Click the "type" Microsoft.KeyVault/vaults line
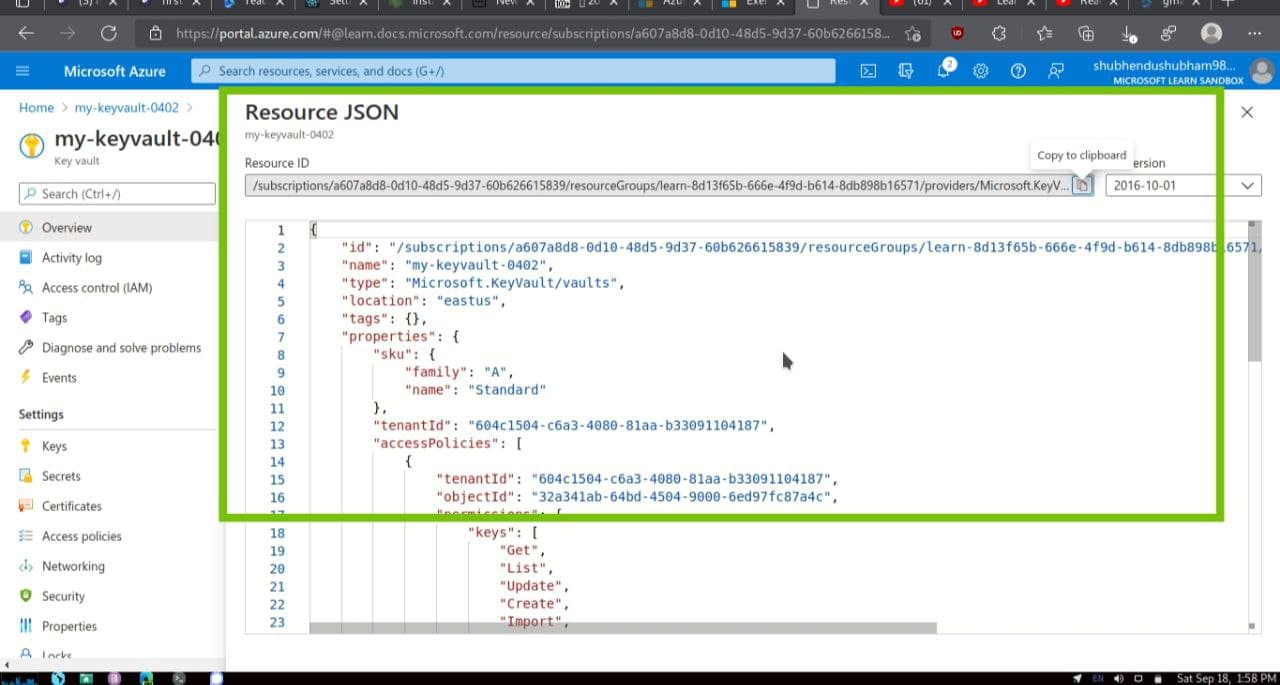1280x685 pixels. click(482, 283)
